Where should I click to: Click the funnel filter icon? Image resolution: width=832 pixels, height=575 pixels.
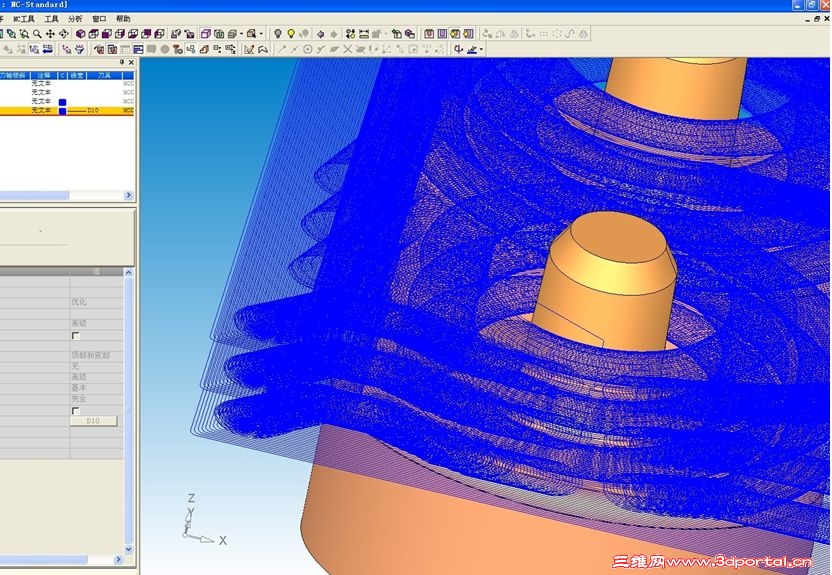tap(80, 49)
